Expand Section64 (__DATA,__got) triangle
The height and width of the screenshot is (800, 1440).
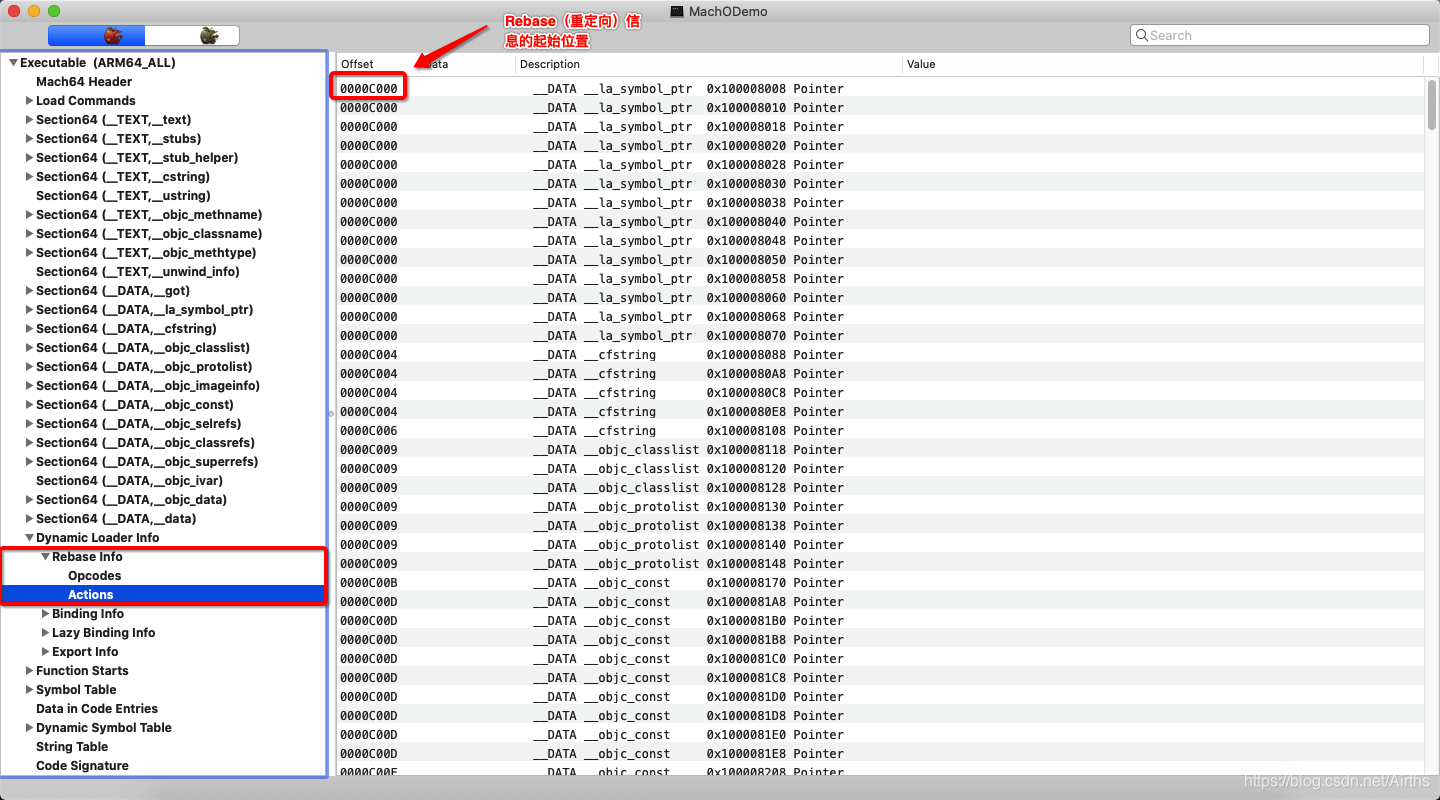pyautogui.click(x=29, y=291)
